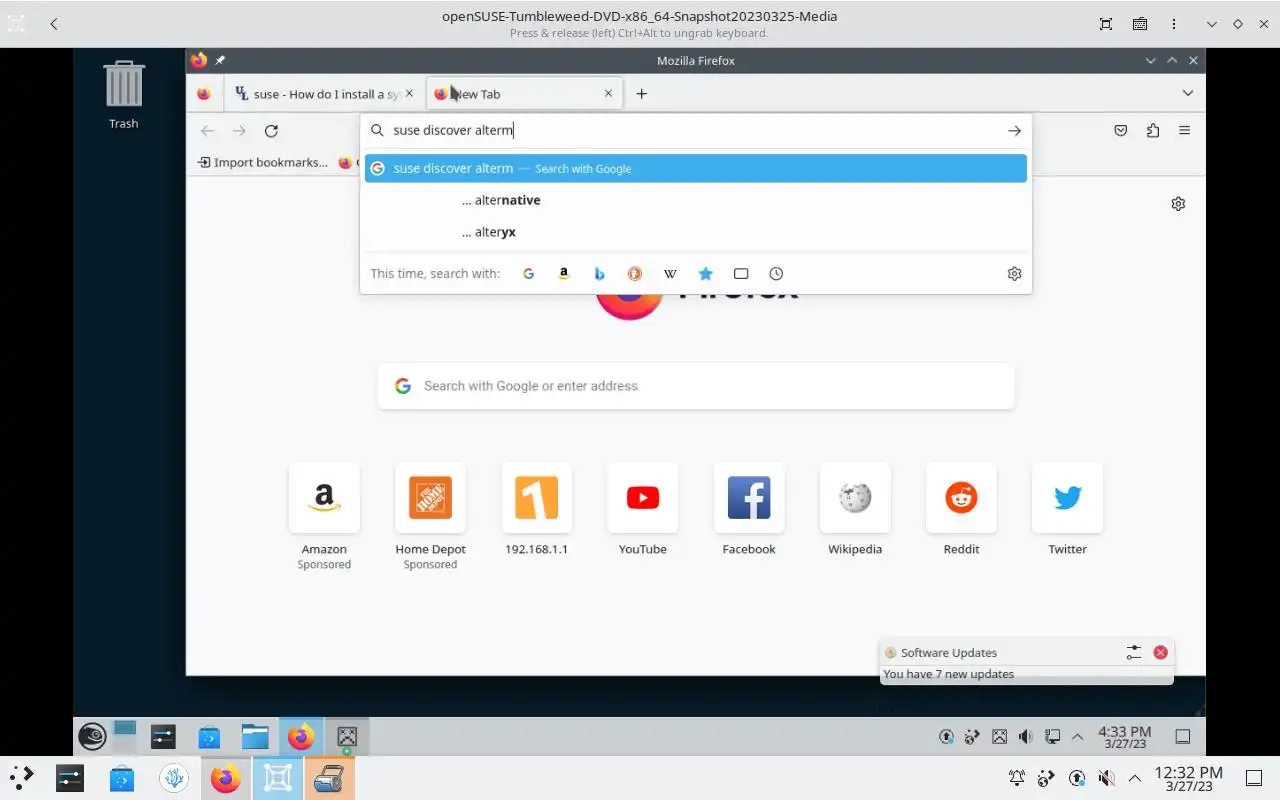
Task: Open the New Tab personalize gear
Action: click(1178, 204)
